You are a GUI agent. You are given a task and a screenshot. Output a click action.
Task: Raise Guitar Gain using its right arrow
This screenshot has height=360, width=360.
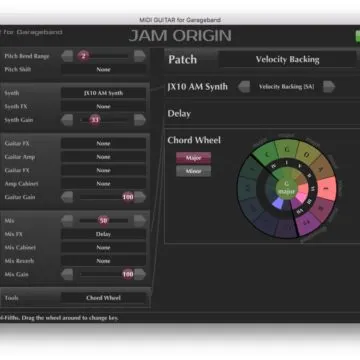coord(140,197)
